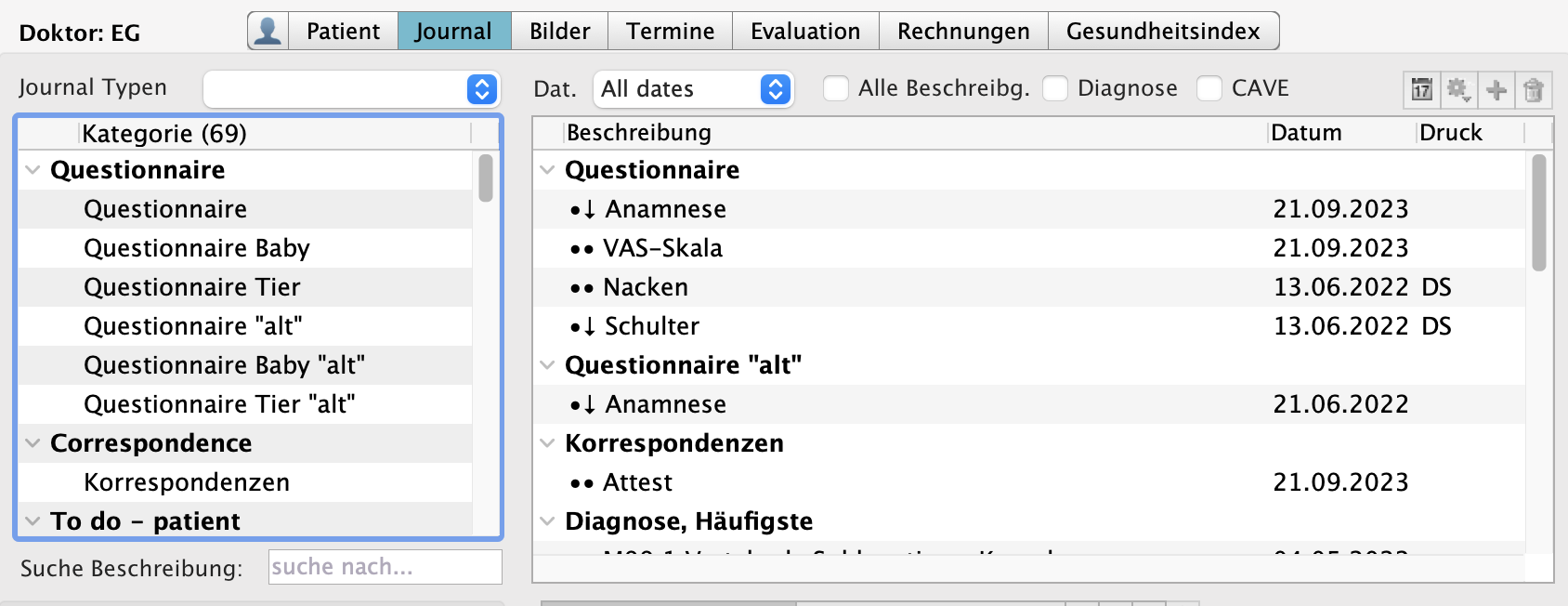Click the Datum column header
This screenshot has height=606, width=1568.
point(1306,133)
